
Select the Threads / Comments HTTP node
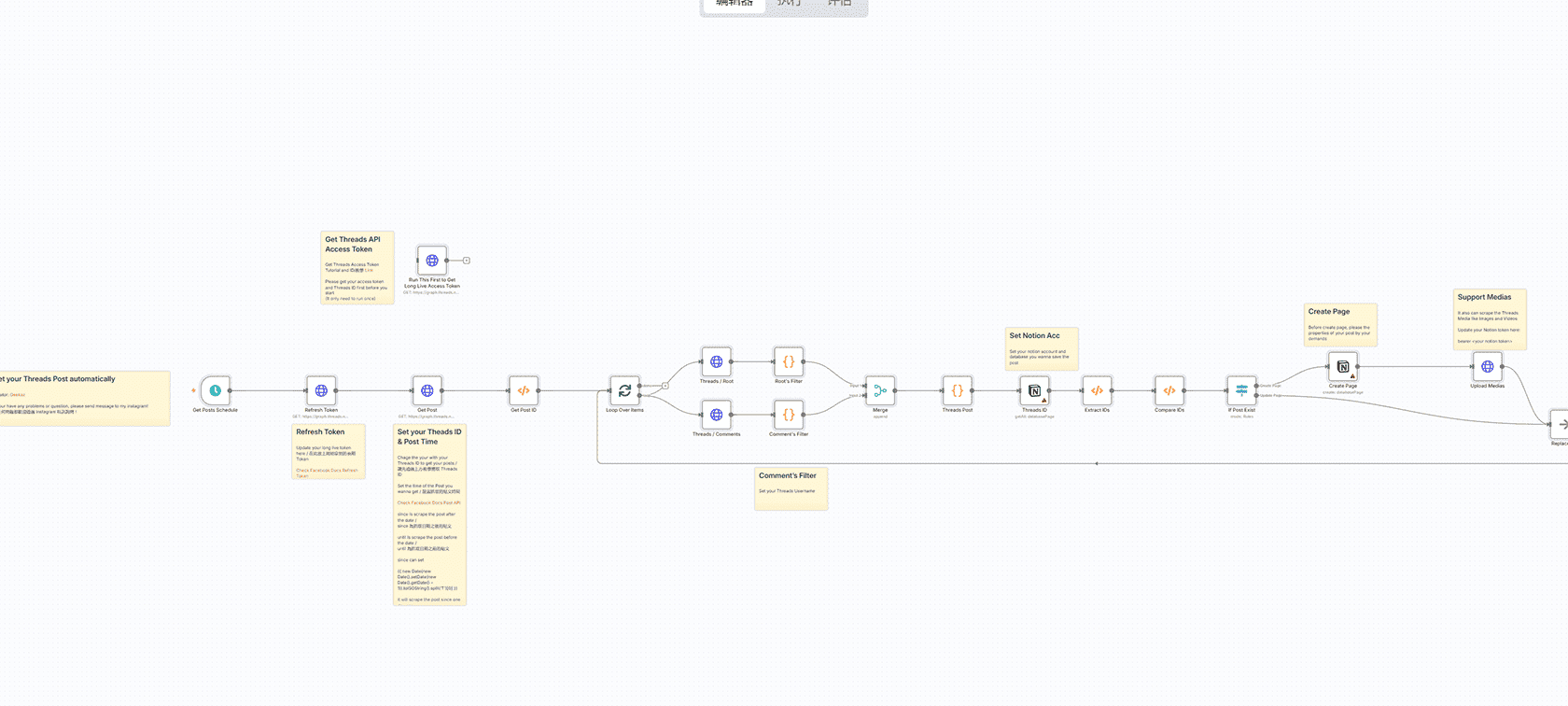pos(716,415)
